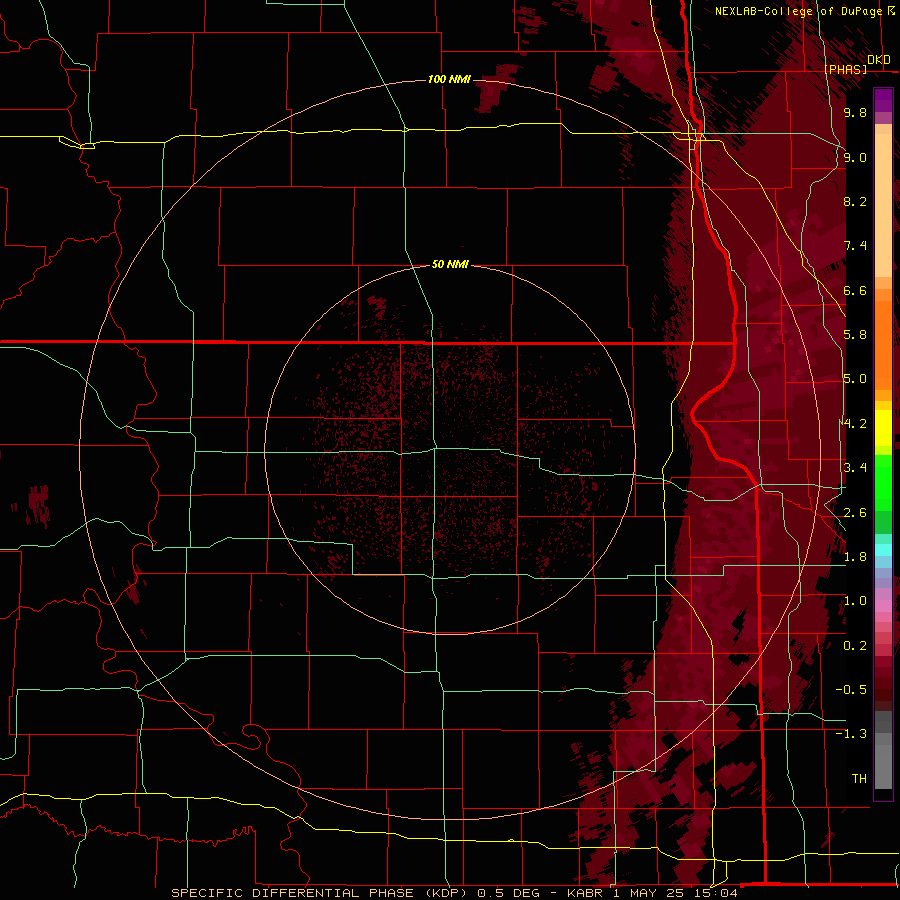The width and height of the screenshot is (900, 900).
Task: Click the 9.0 value on the color scale
Action: pos(855,157)
